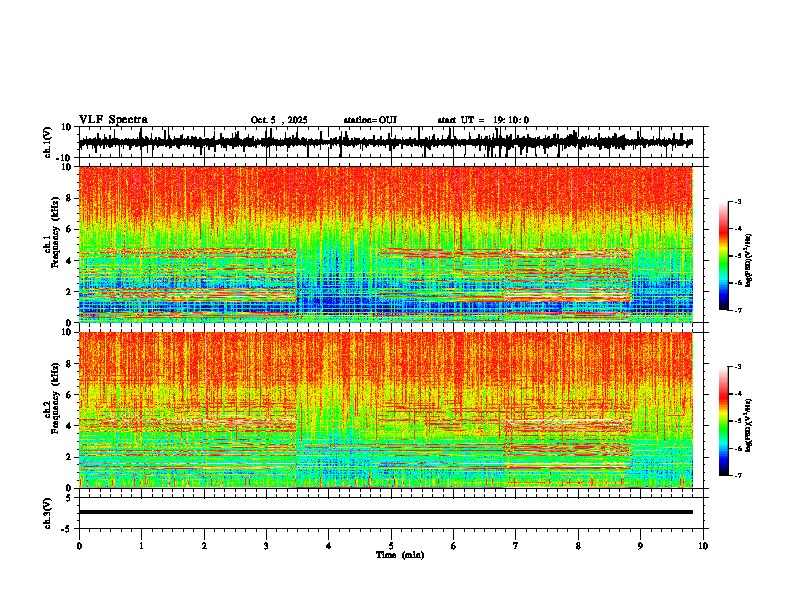Click the ch.3(V) flat black trace
792x612 pixels.
[x=386, y=512]
